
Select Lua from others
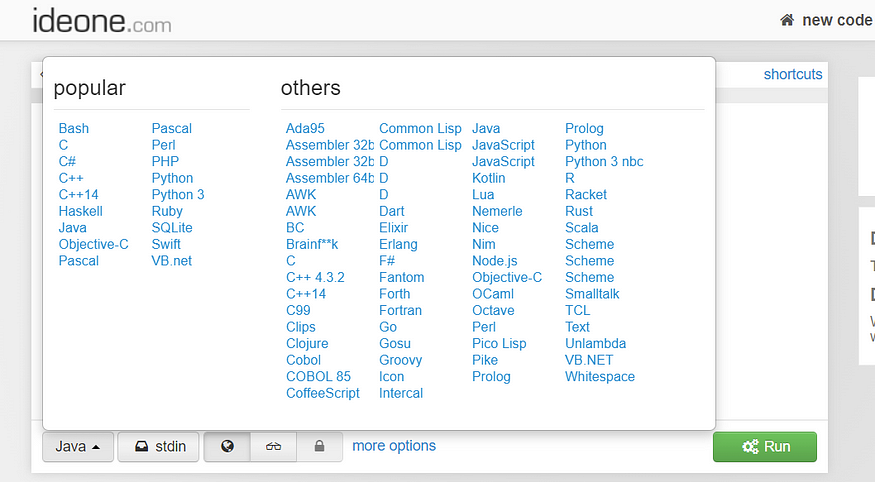pyautogui.click(x=483, y=195)
